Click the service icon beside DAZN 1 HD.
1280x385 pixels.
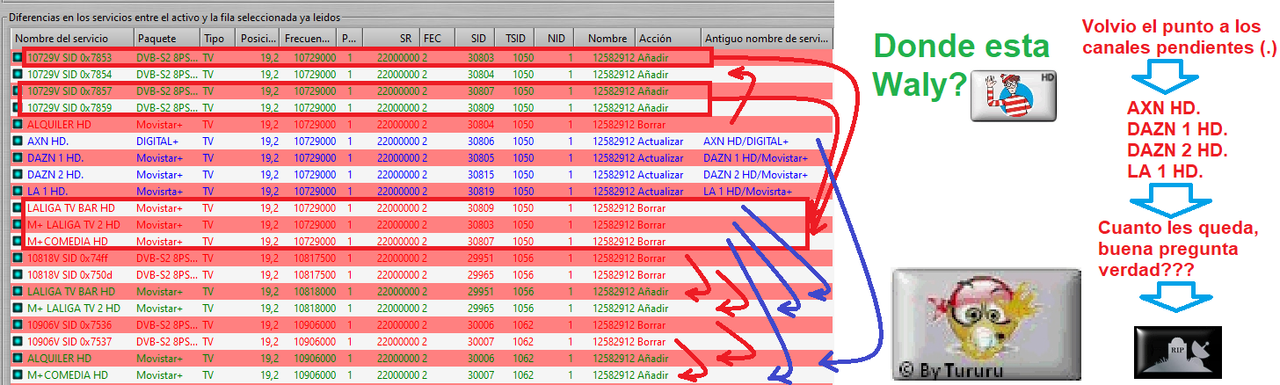coord(18,158)
